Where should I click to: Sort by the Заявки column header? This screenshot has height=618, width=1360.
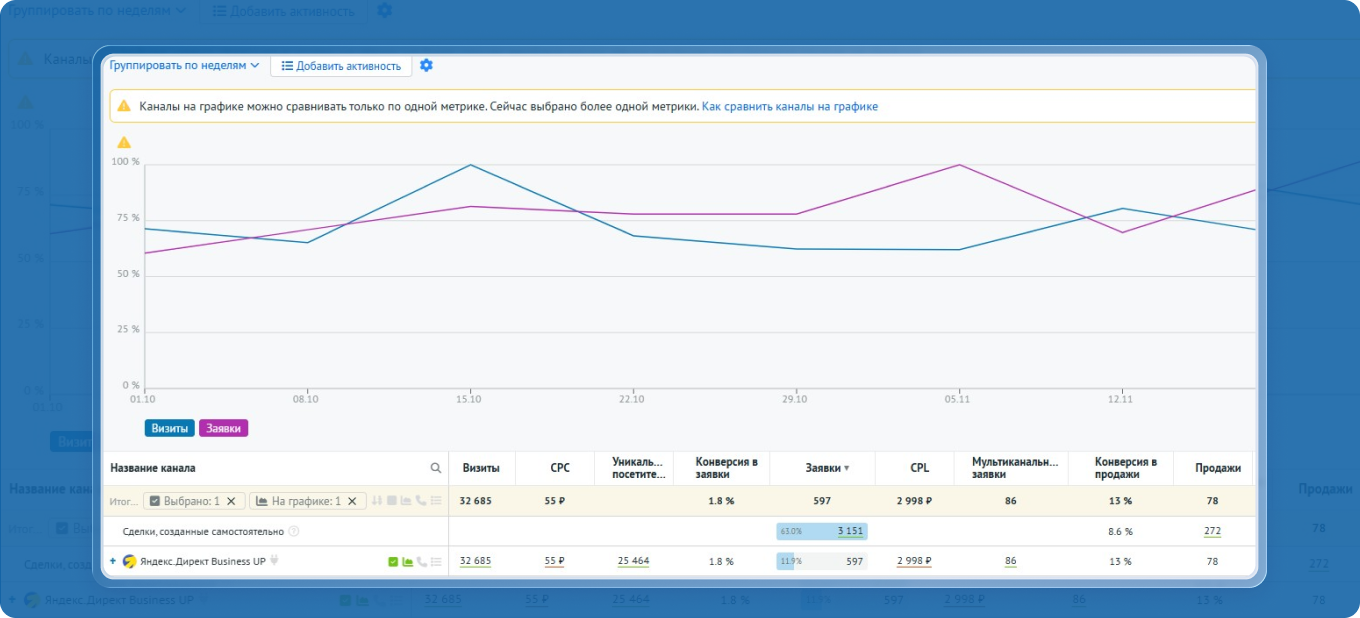(x=827, y=468)
